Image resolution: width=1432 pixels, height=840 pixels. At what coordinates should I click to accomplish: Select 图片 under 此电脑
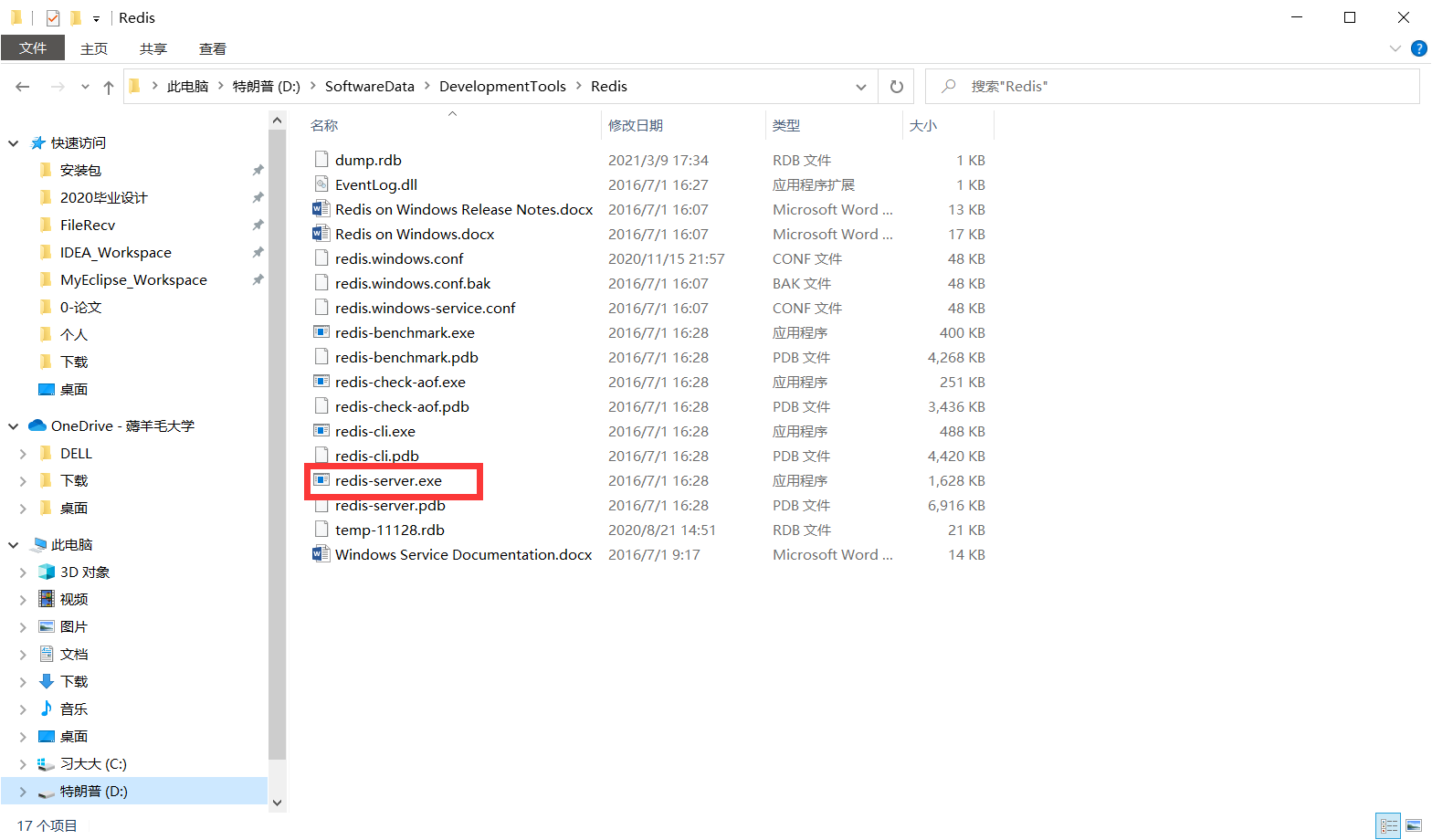(74, 627)
